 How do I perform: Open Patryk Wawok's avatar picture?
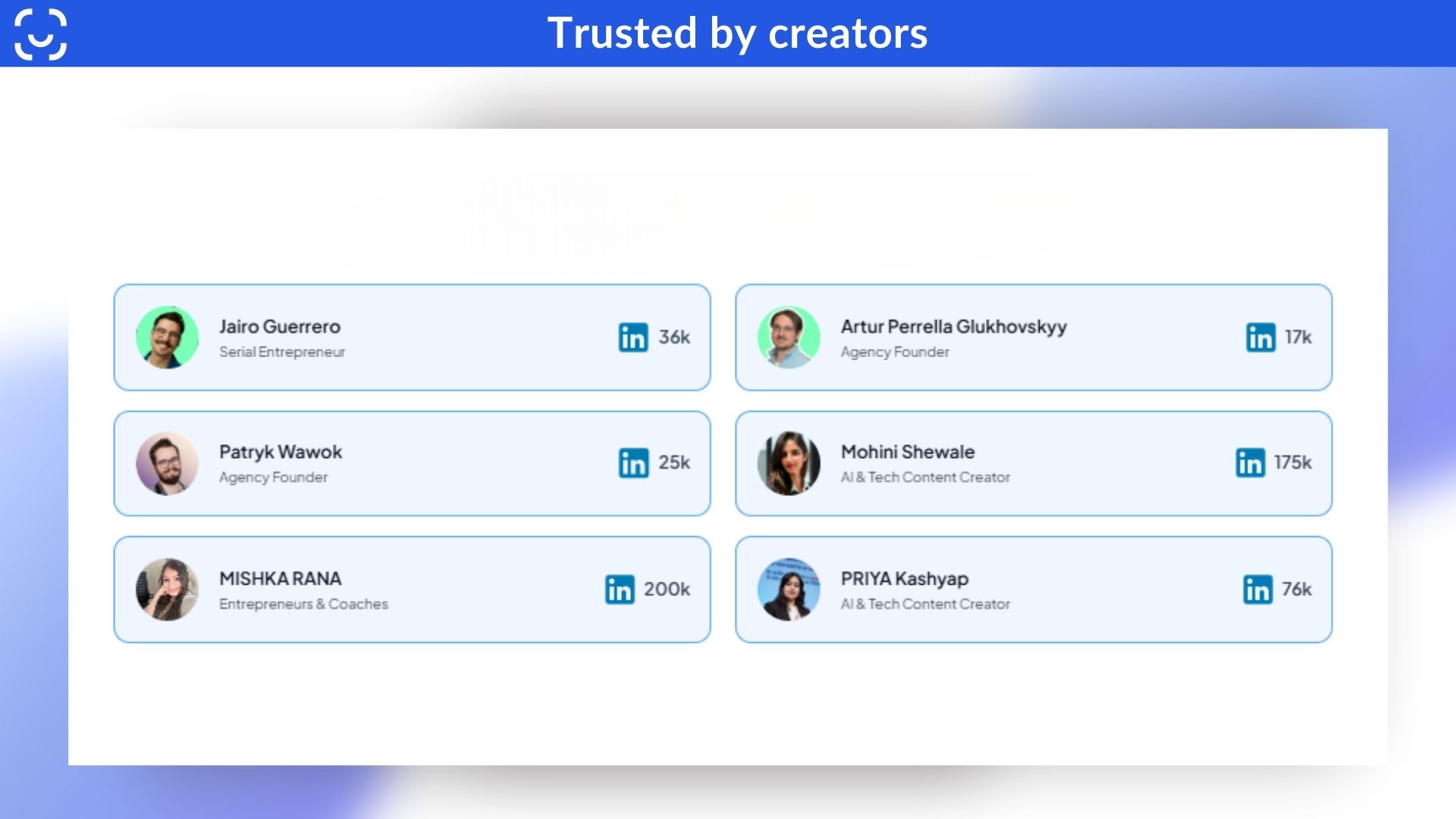click(167, 463)
